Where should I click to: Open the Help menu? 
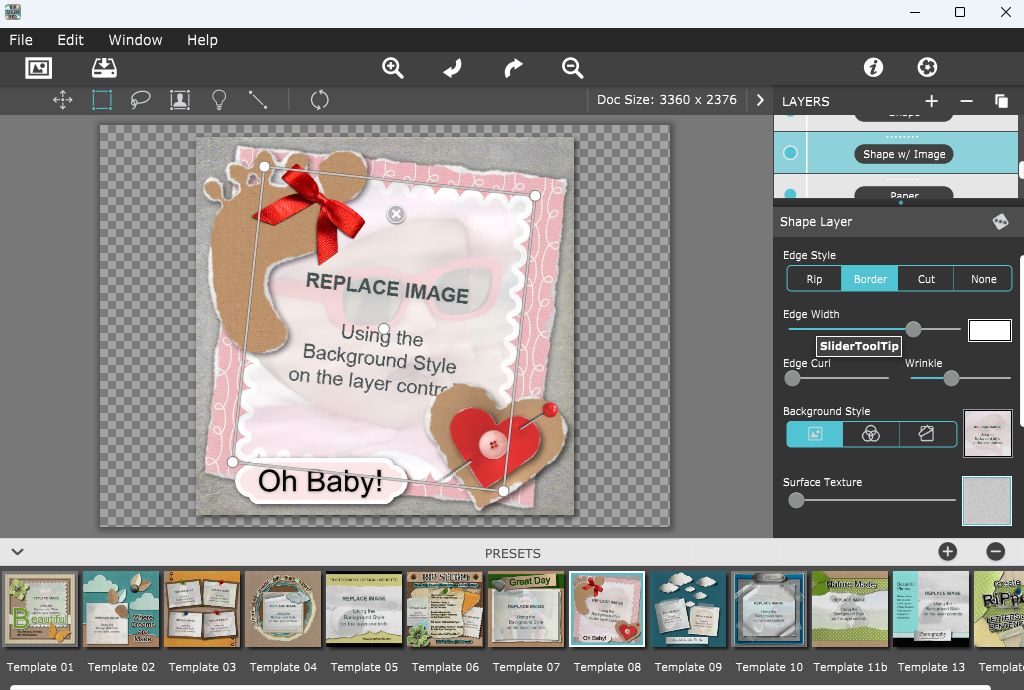(202, 40)
